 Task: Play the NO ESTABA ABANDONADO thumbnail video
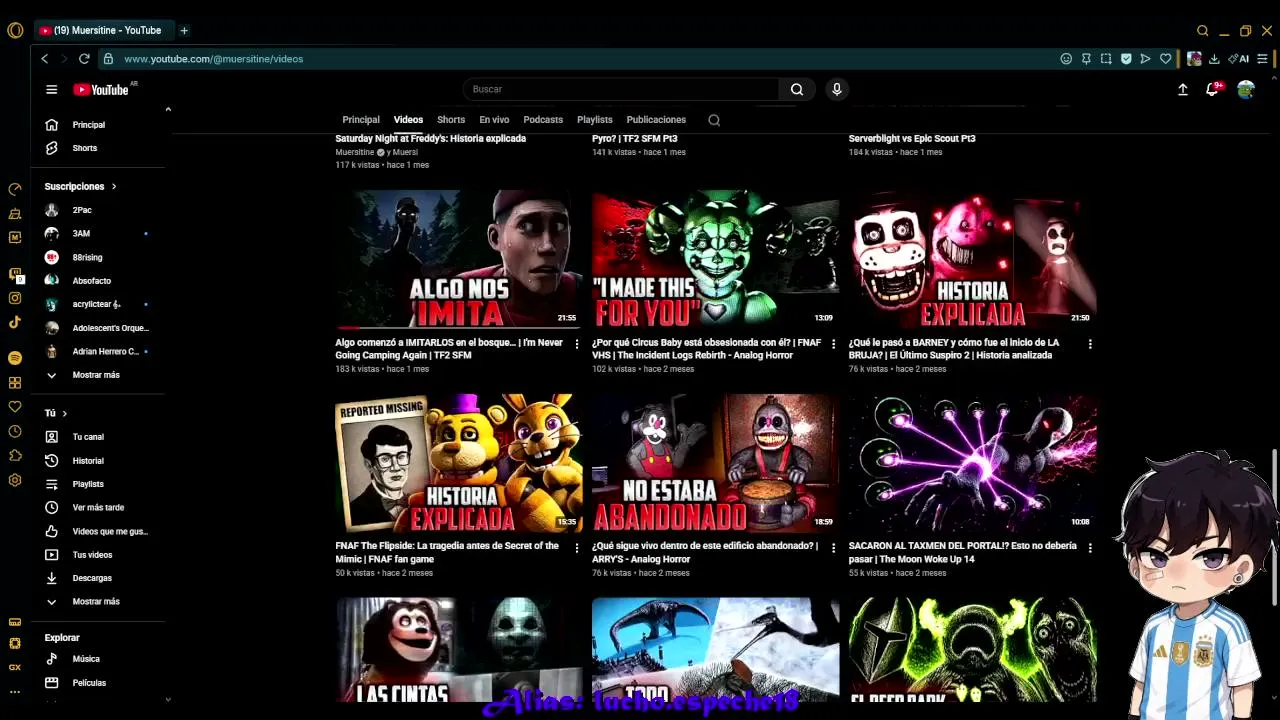[x=715, y=463]
